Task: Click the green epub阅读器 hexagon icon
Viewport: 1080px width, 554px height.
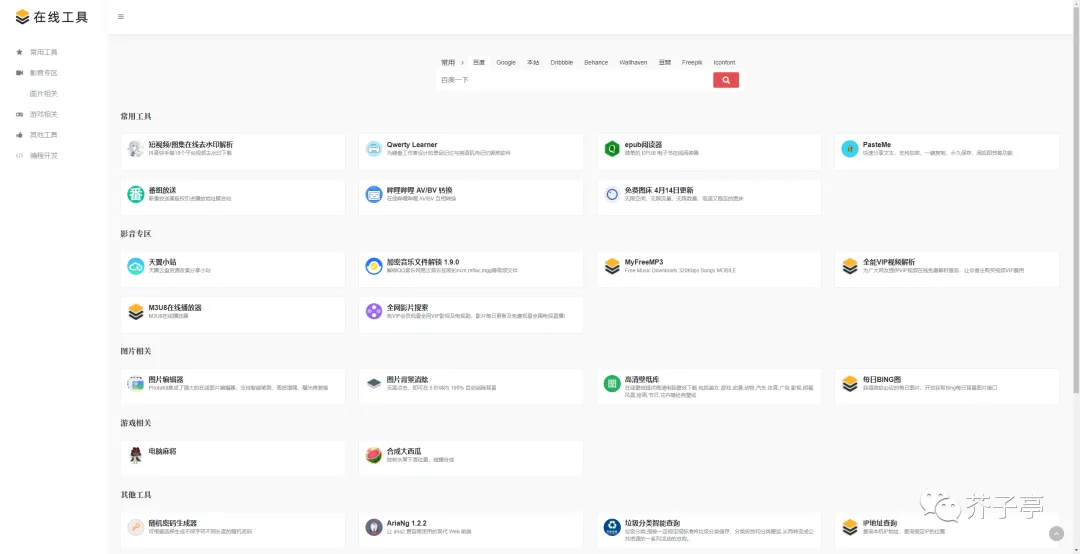Action: 612,149
